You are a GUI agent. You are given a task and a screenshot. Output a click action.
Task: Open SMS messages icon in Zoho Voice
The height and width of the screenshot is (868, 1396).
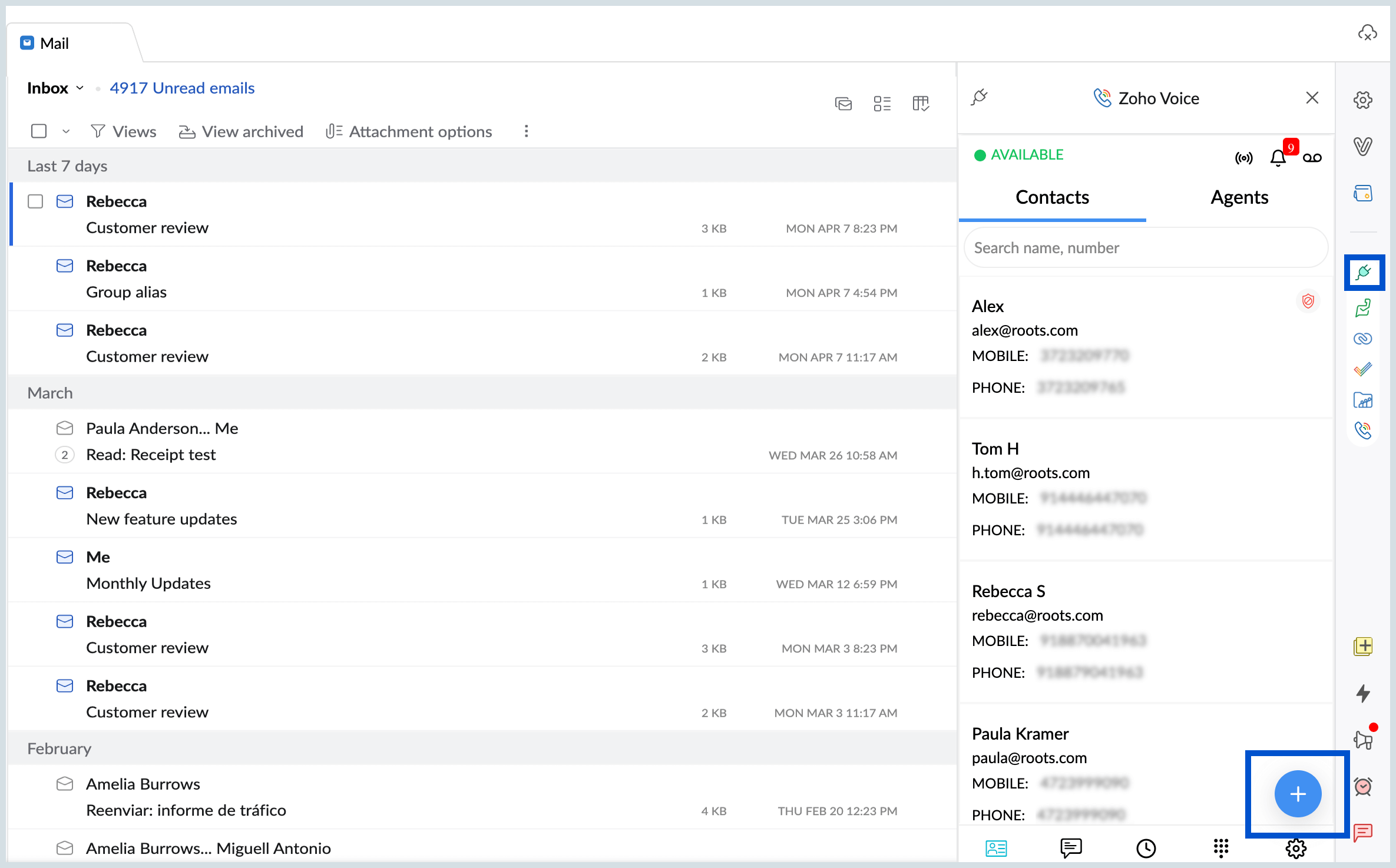coord(1070,847)
